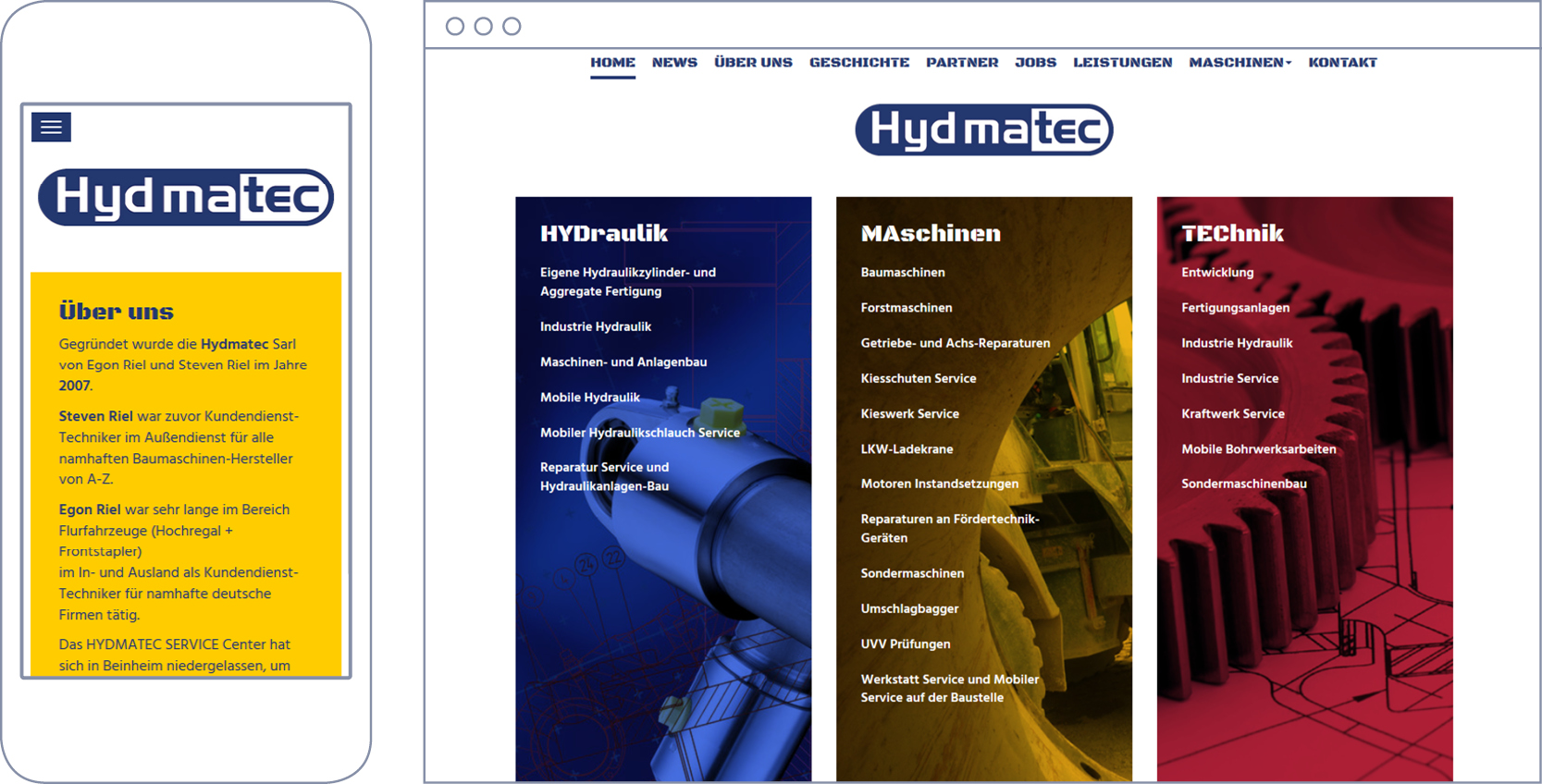Viewport: 1542px width, 784px height.
Task: Click the bold Steven Riel text
Action: click(x=96, y=416)
